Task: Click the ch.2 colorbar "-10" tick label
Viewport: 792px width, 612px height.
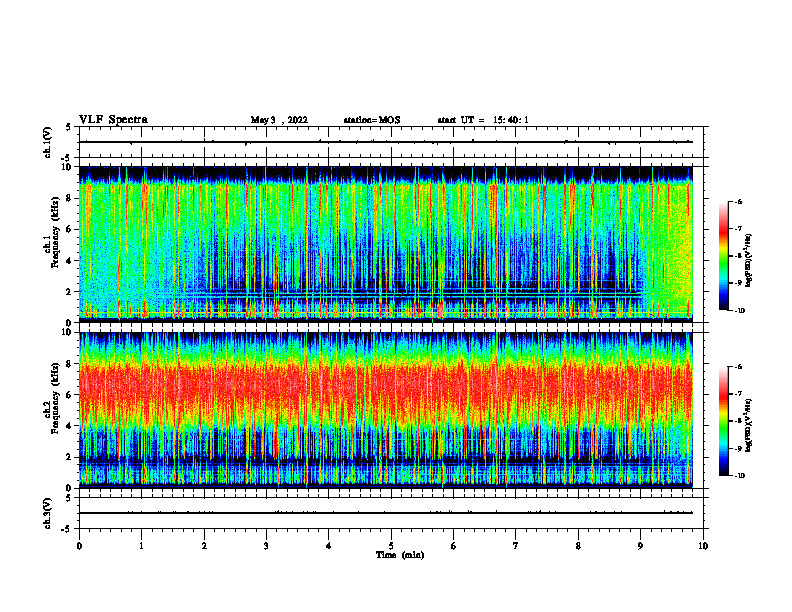Action: tap(739, 476)
